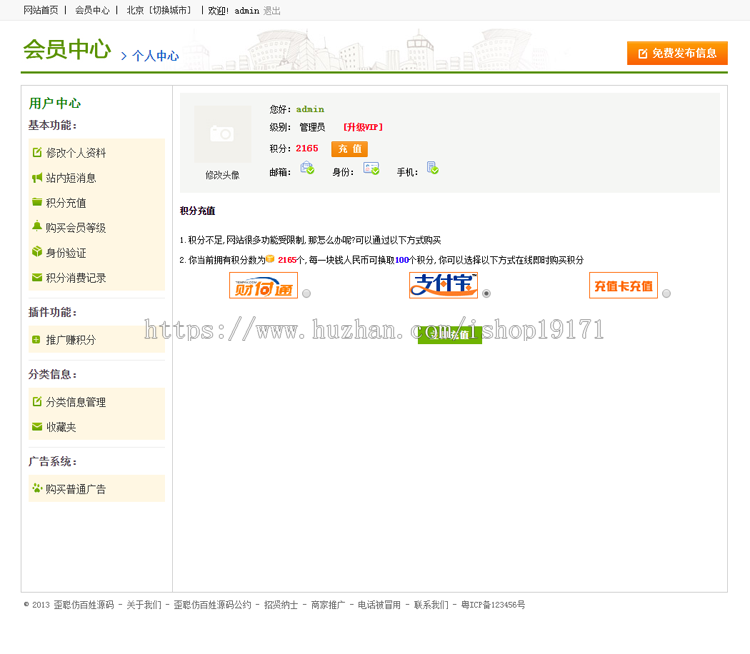
Task: Open 分类信息管理 in sidebar
Action: (x=76, y=402)
